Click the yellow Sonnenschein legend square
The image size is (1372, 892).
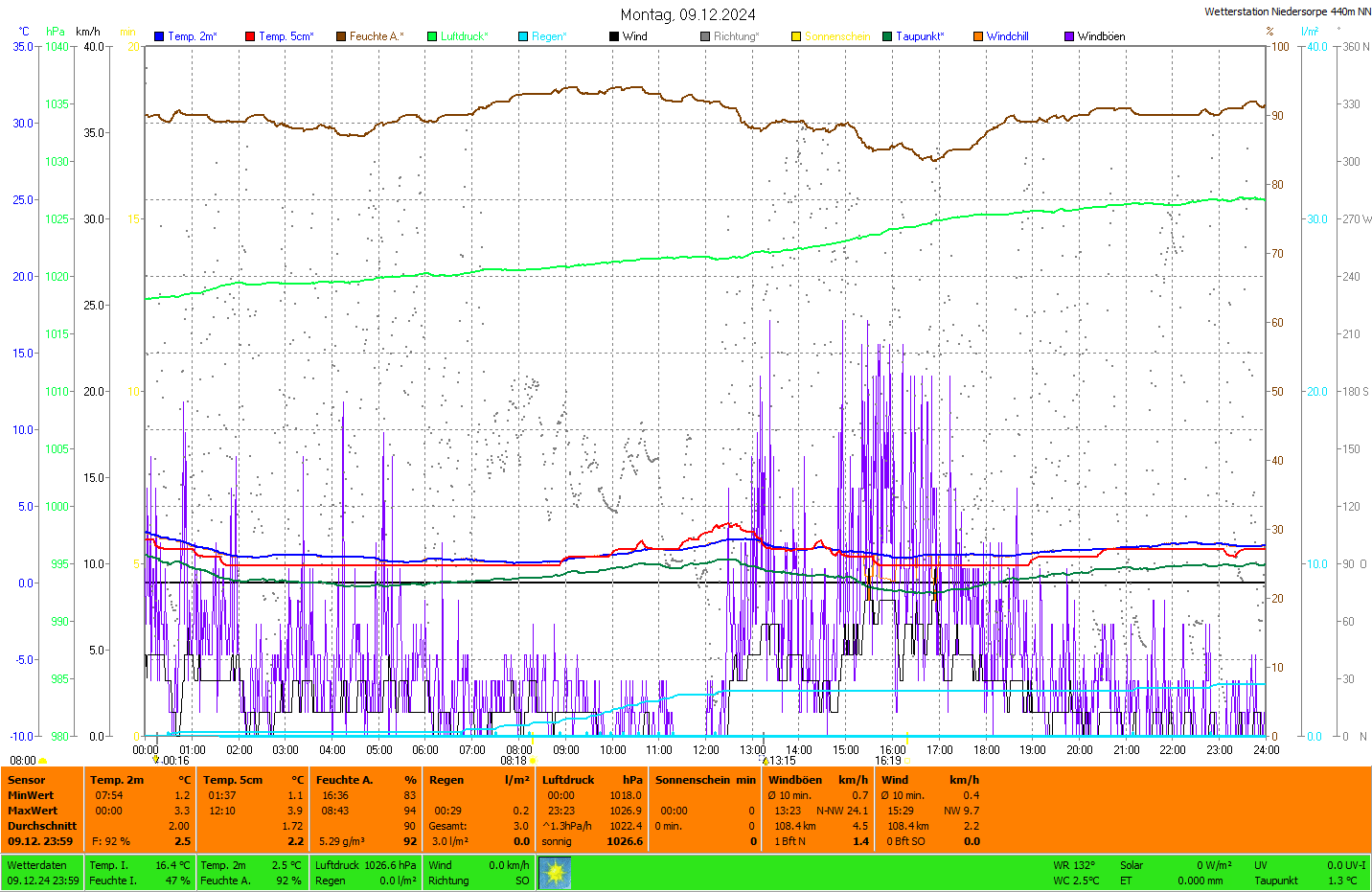click(x=796, y=36)
